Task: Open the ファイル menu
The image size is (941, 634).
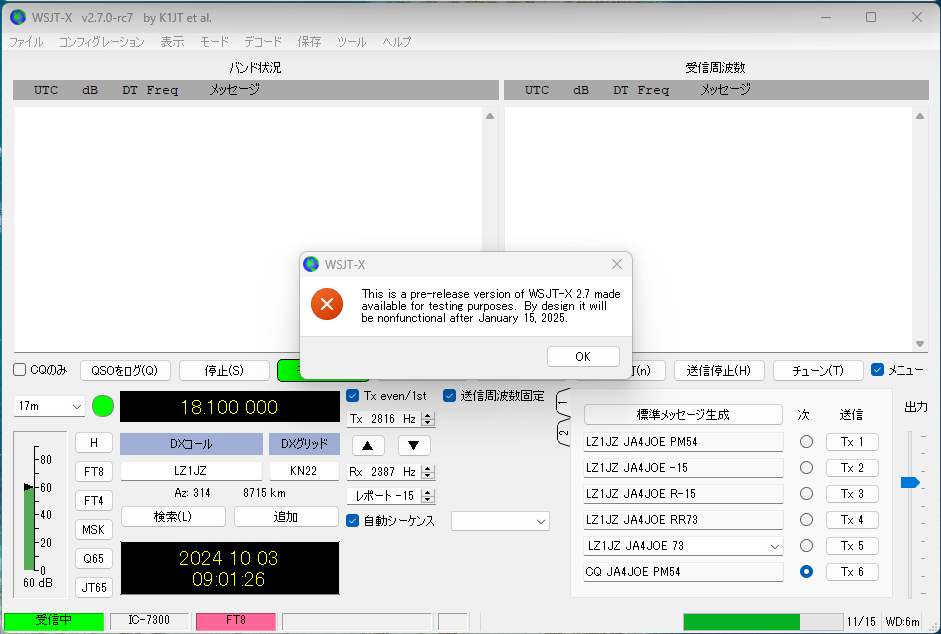Action: pyautogui.click(x=26, y=42)
